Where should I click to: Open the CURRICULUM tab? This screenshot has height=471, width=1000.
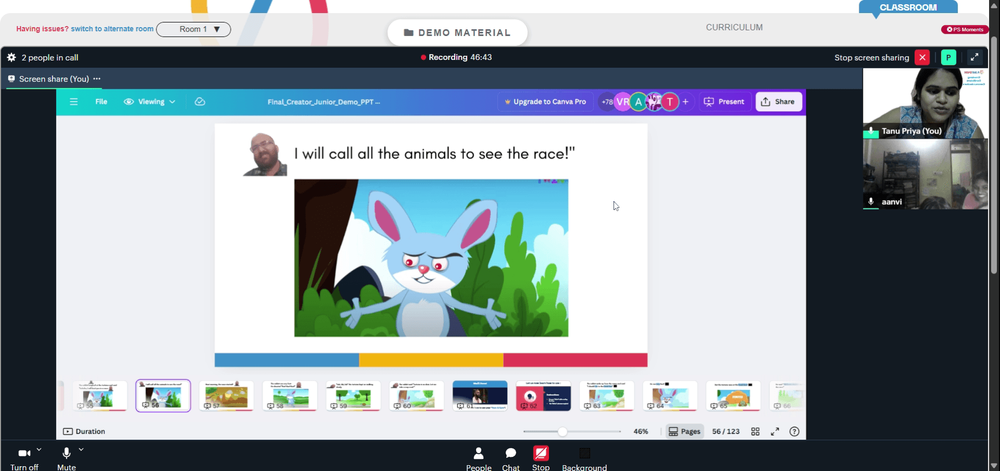pyautogui.click(x=734, y=27)
